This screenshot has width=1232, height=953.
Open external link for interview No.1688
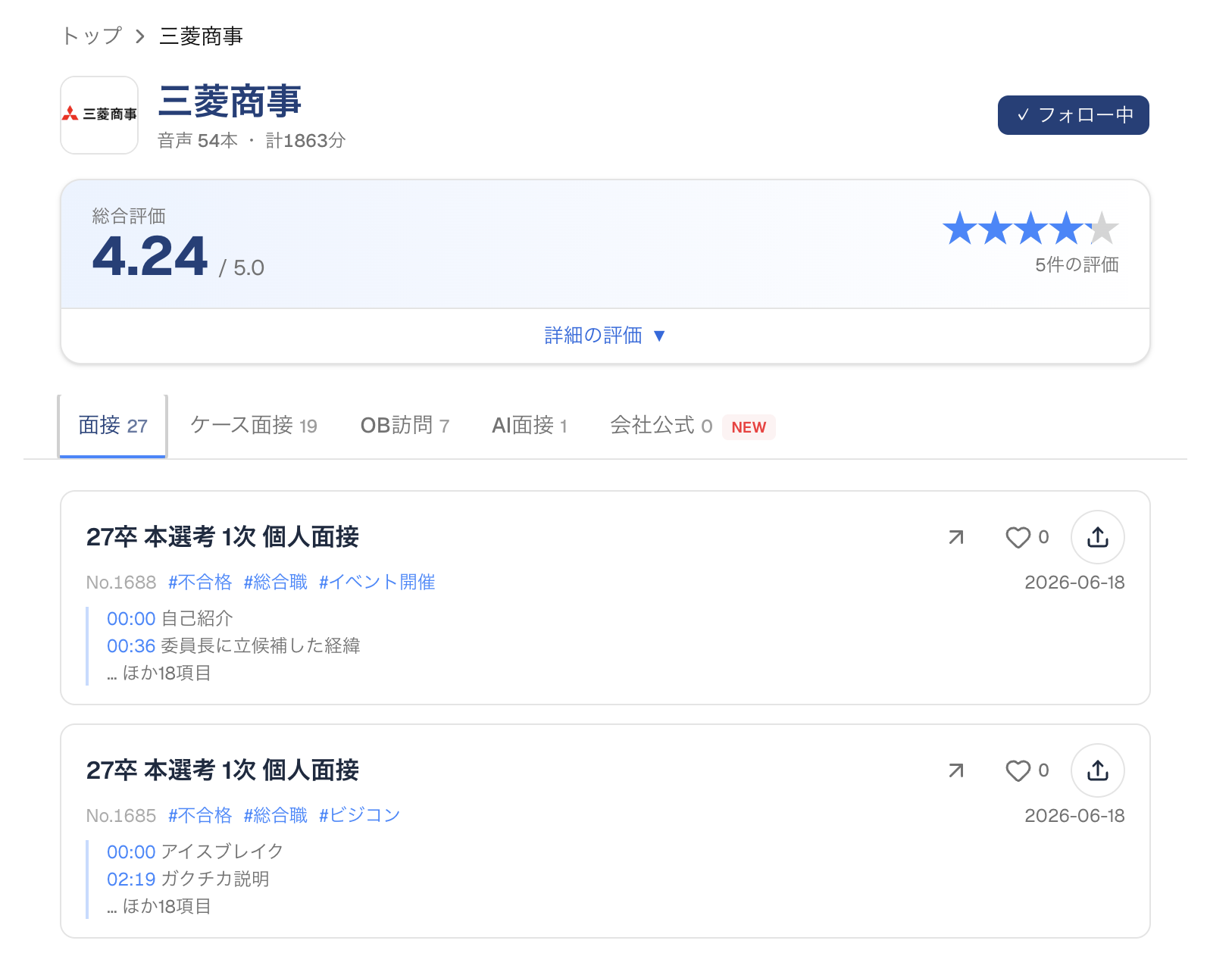(x=956, y=537)
